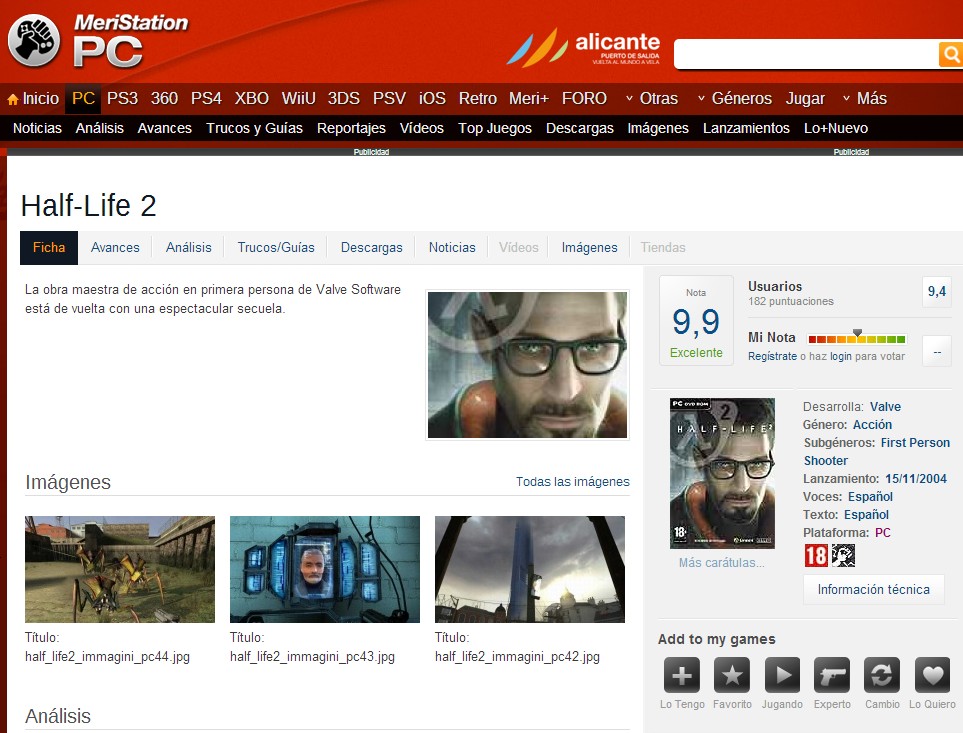Click the violence content descriptor icon
The width and height of the screenshot is (963, 733).
(843, 556)
